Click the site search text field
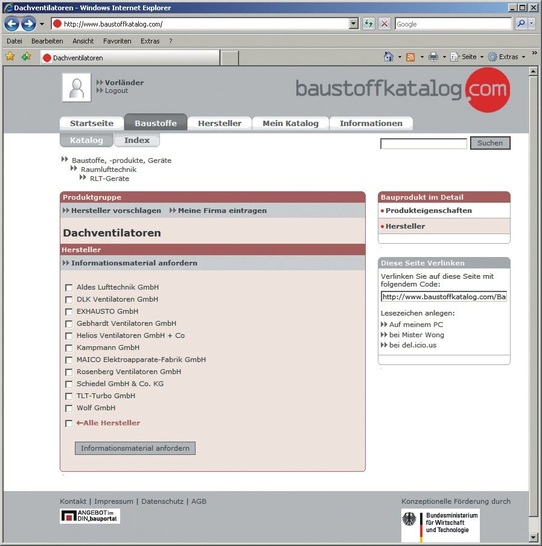This screenshot has width=542, height=546. tap(423, 143)
